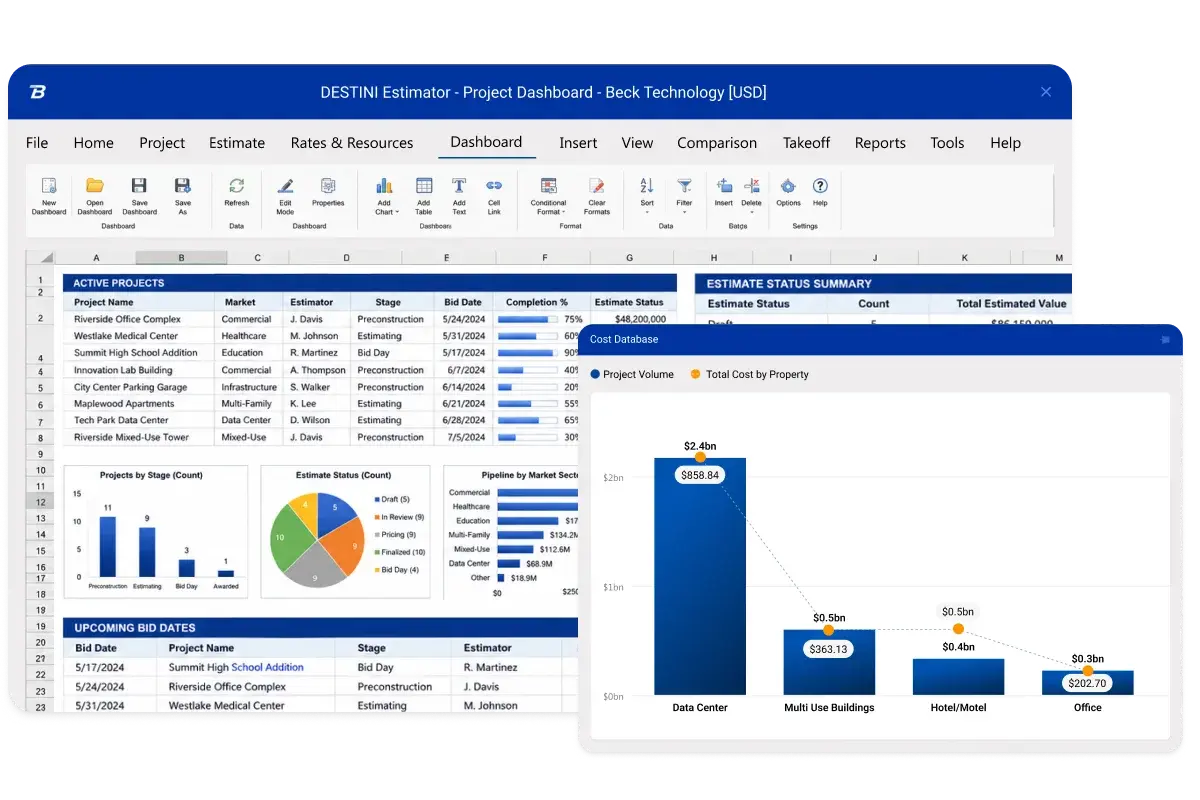Viewport: 1200px width, 800px height.
Task: Click the Riverside Office Complex 75% completion bar
Action: pyautogui.click(x=526, y=319)
